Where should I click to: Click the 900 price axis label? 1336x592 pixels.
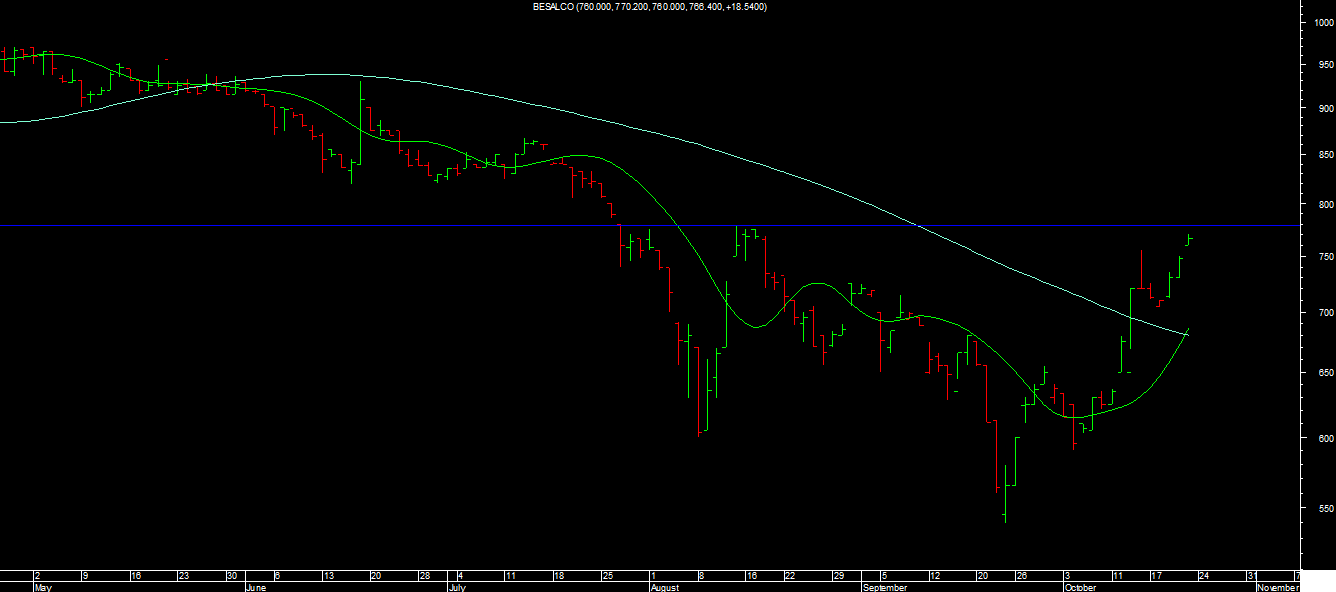[1324, 109]
